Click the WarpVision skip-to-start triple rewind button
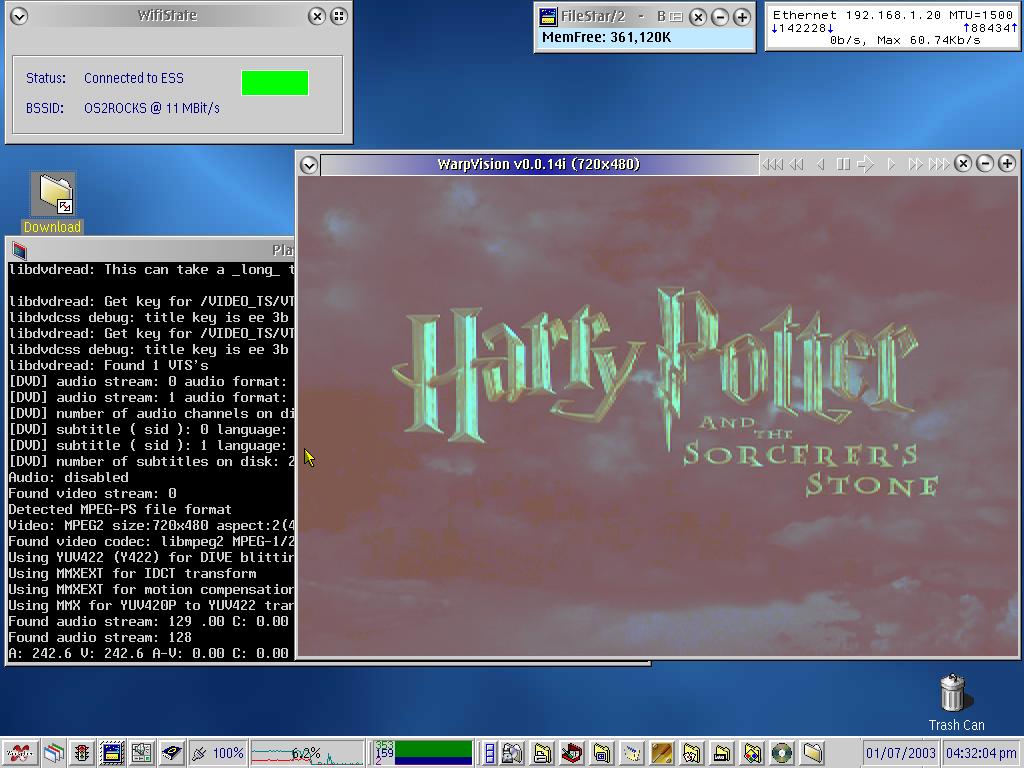 (x=773, y=164)
